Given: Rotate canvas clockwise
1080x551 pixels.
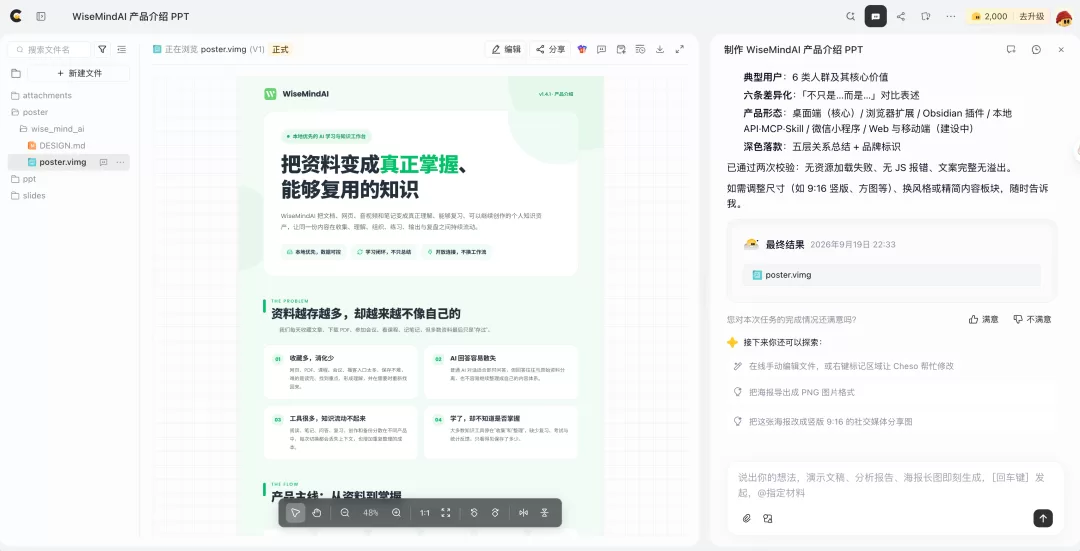Looking at the screenshot, I should (495, 512).
